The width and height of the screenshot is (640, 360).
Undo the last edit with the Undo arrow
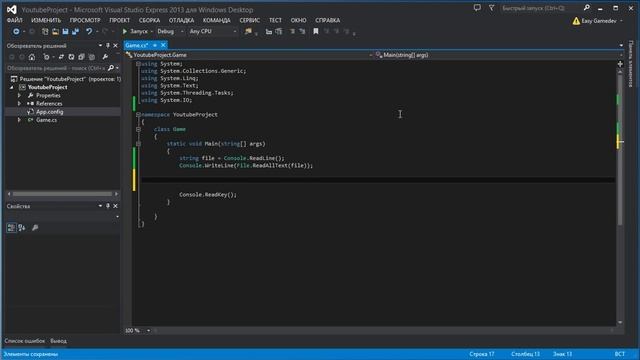tap(89, 31)
